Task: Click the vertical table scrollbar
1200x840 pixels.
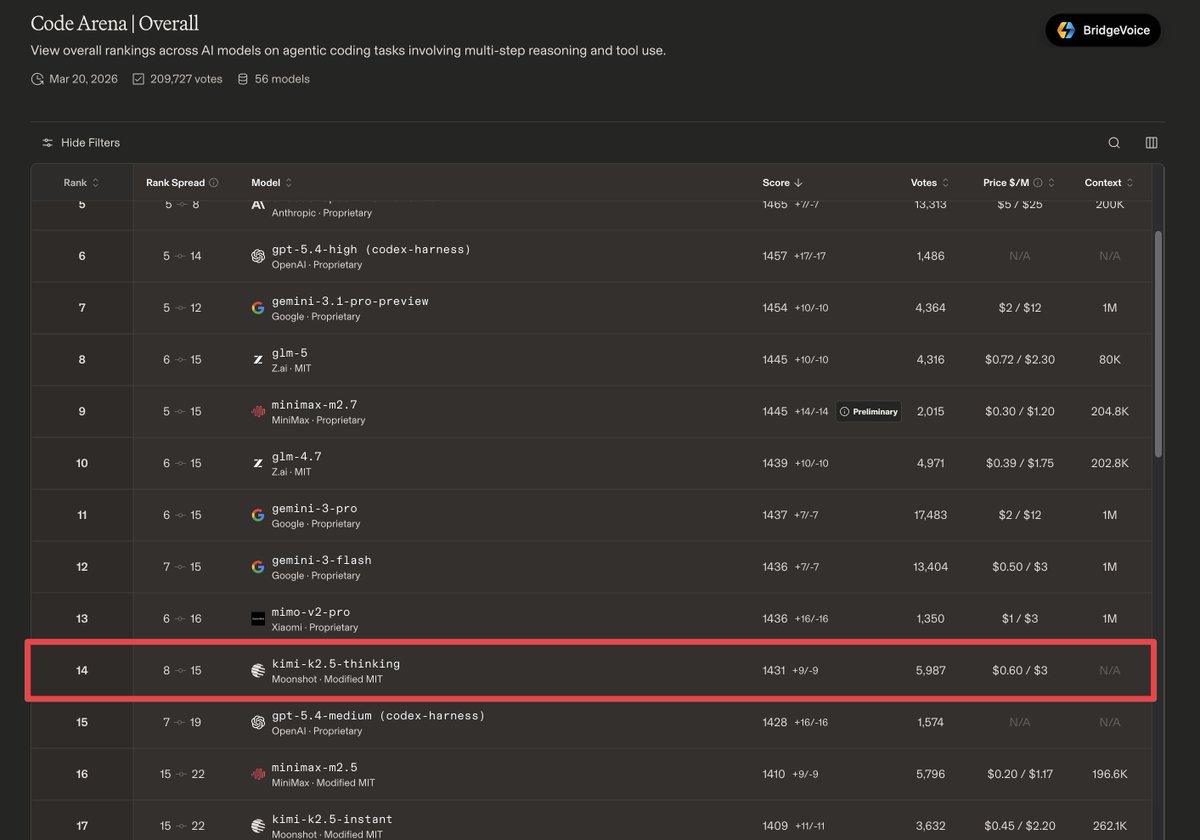Action: pyautogui.click(x=1158, y=345)
